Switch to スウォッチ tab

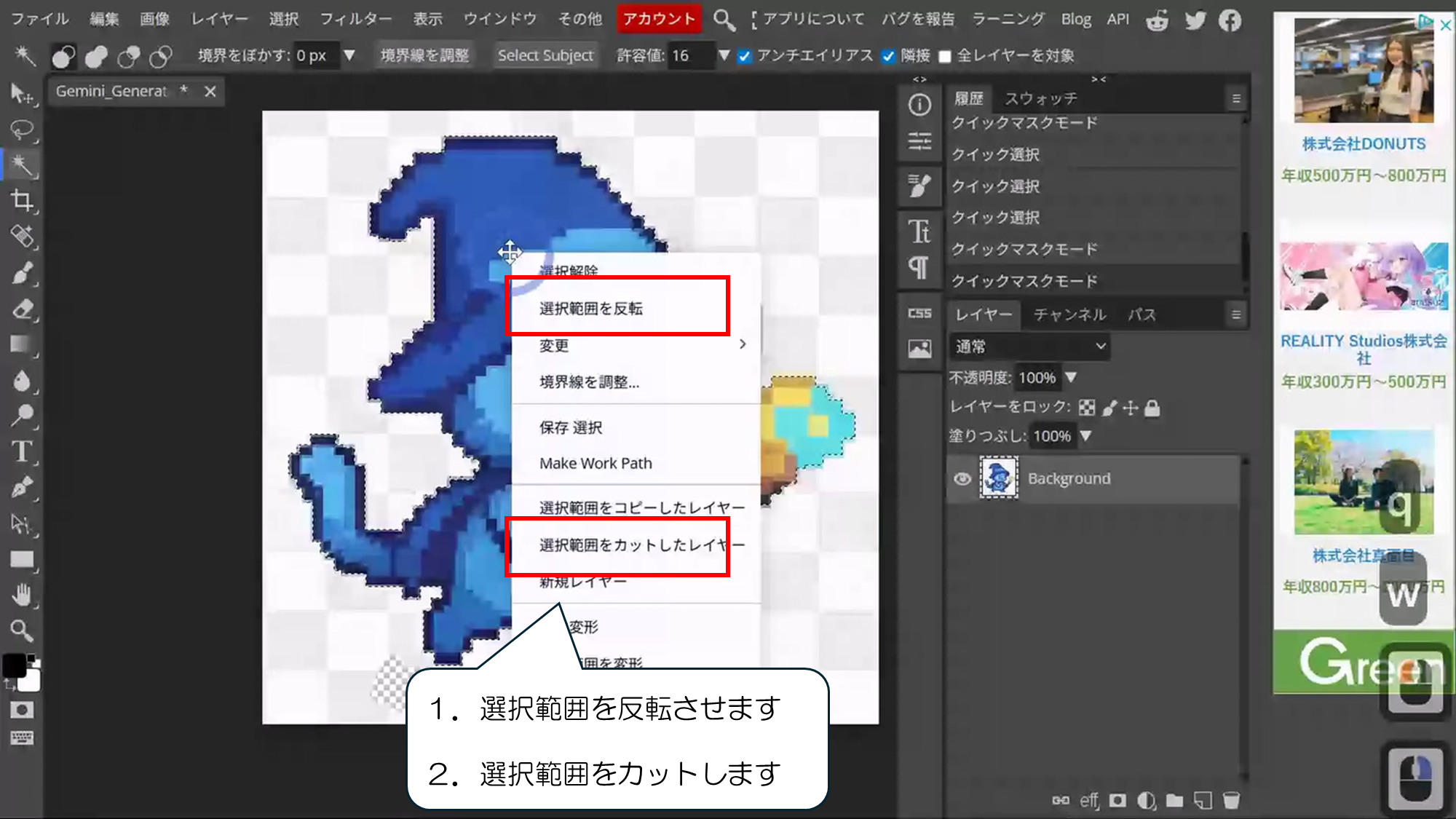[x=1041, y=98]
